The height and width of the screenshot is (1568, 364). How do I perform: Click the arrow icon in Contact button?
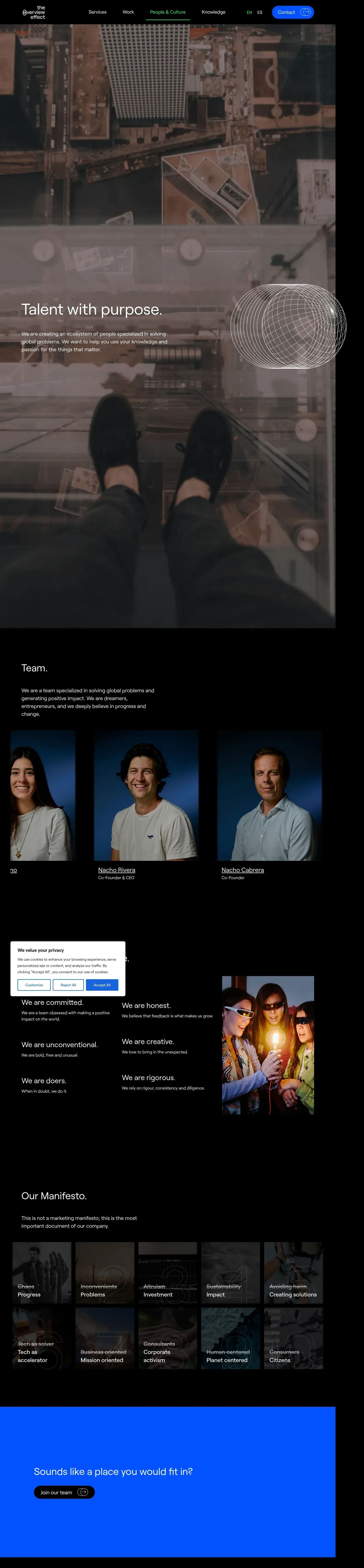click(x=305, y=12)
